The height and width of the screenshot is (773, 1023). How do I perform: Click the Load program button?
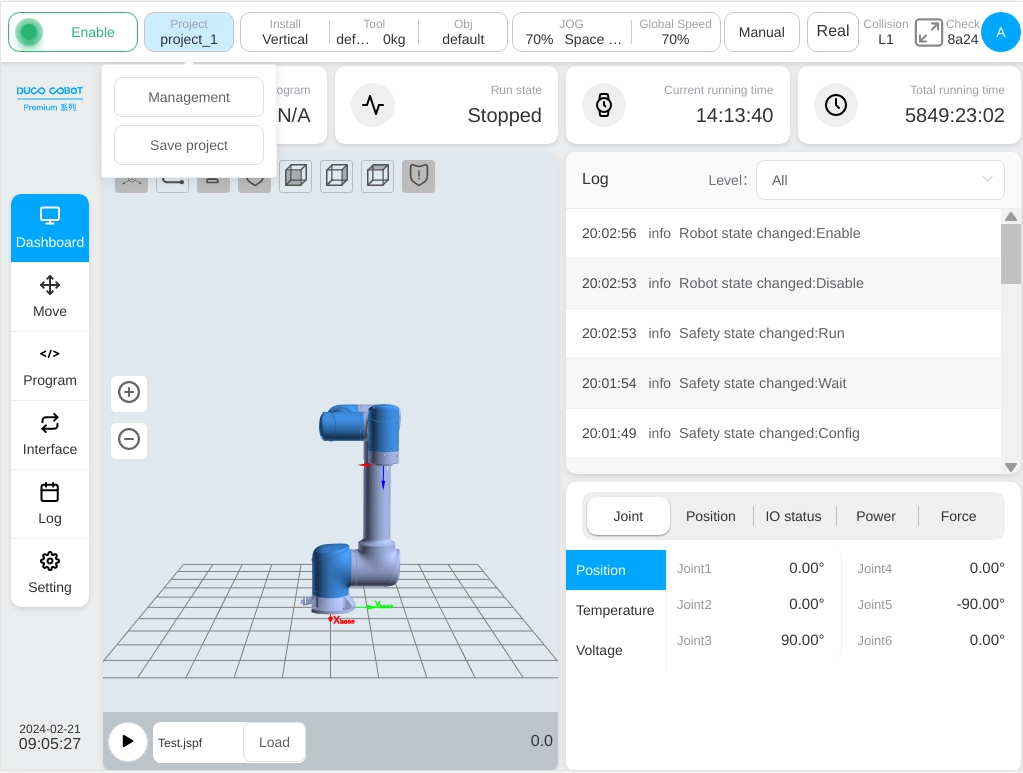274,742
